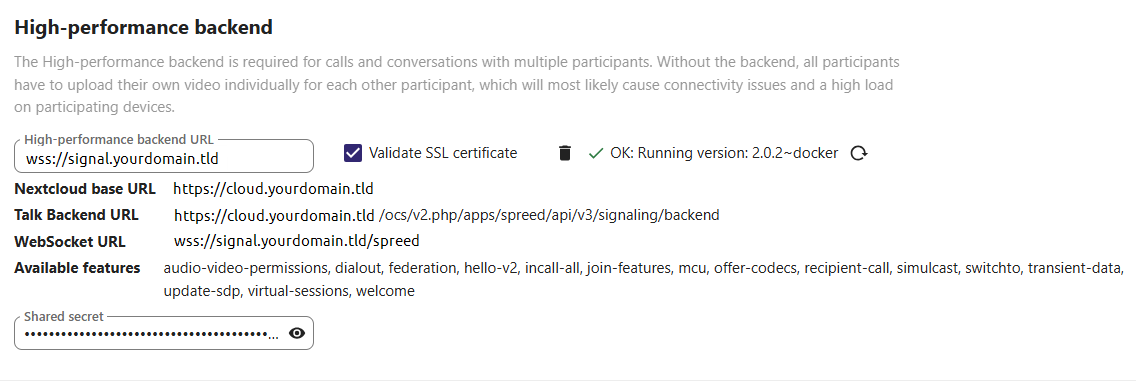Click the backend description paragraph text
This screenshot has width=1136, height=382.
pos(457,84)
